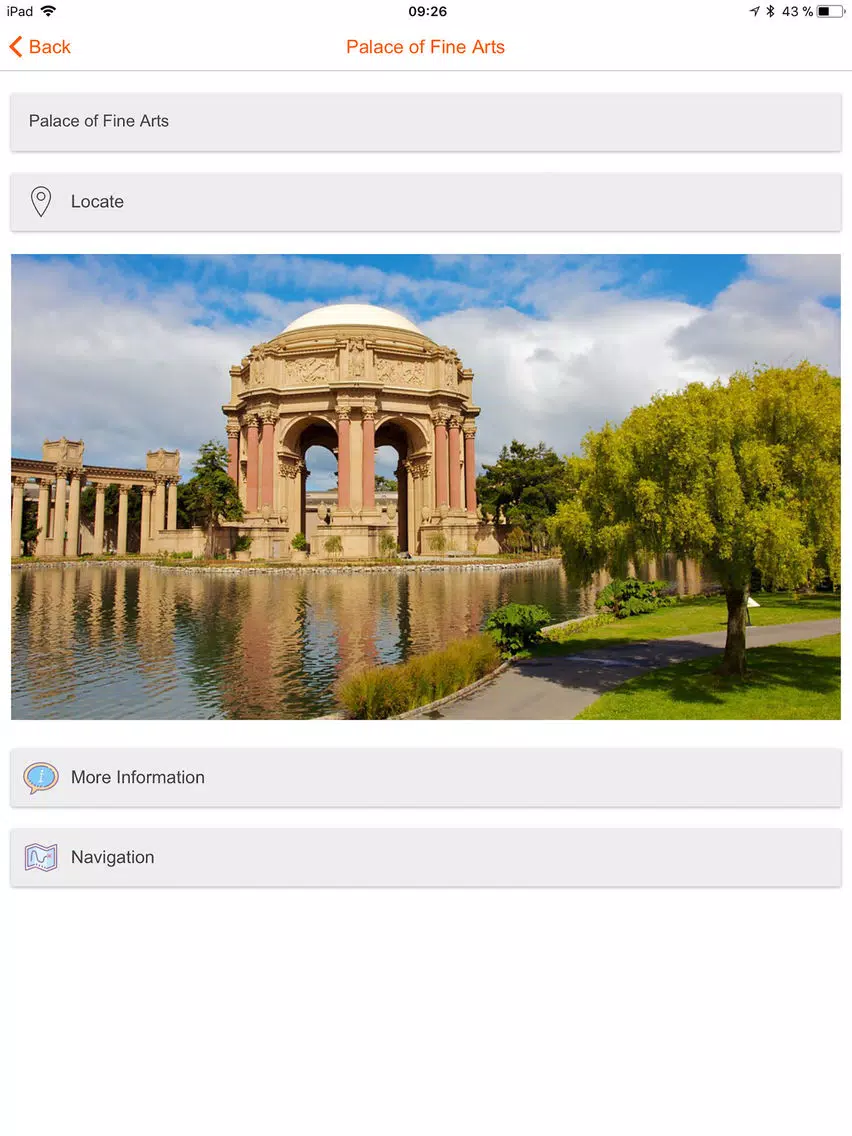Open More Information row
Screen dimensions: 852x1136
pos(426,777)
